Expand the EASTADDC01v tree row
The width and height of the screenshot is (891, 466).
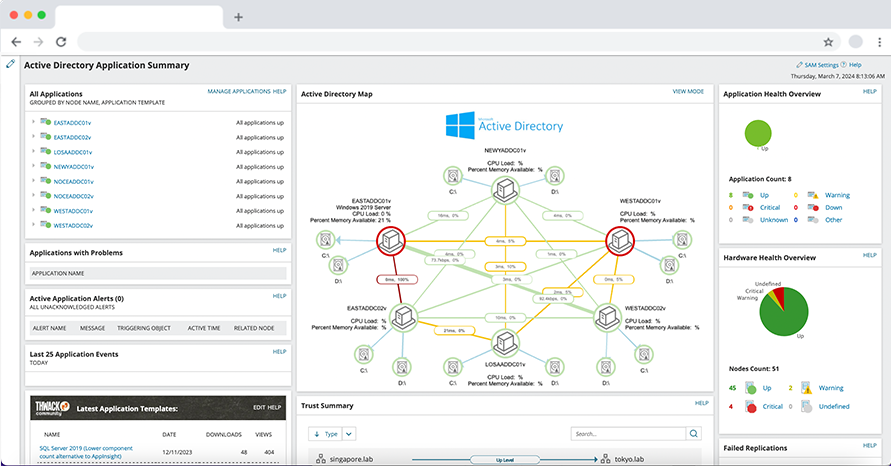point(34,122)
